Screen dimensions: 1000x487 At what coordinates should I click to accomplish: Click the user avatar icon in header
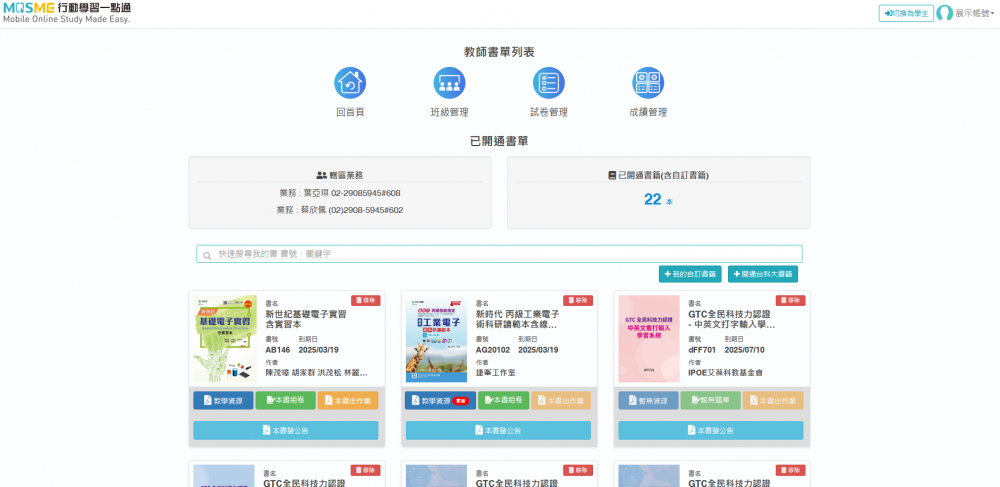pyautogui.click(x=944, y=13)
